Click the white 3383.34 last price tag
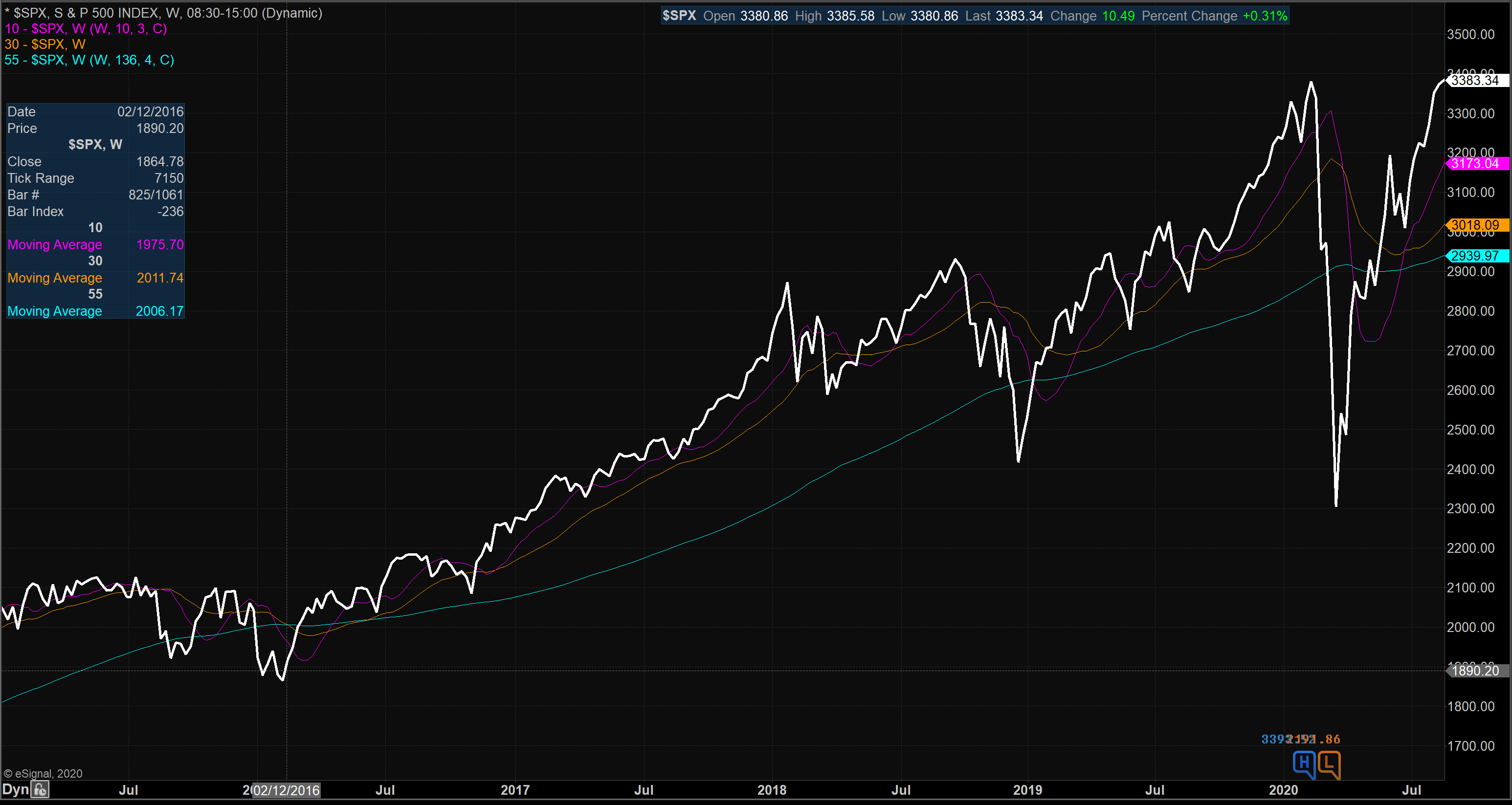 click(x=1476, y=80)
